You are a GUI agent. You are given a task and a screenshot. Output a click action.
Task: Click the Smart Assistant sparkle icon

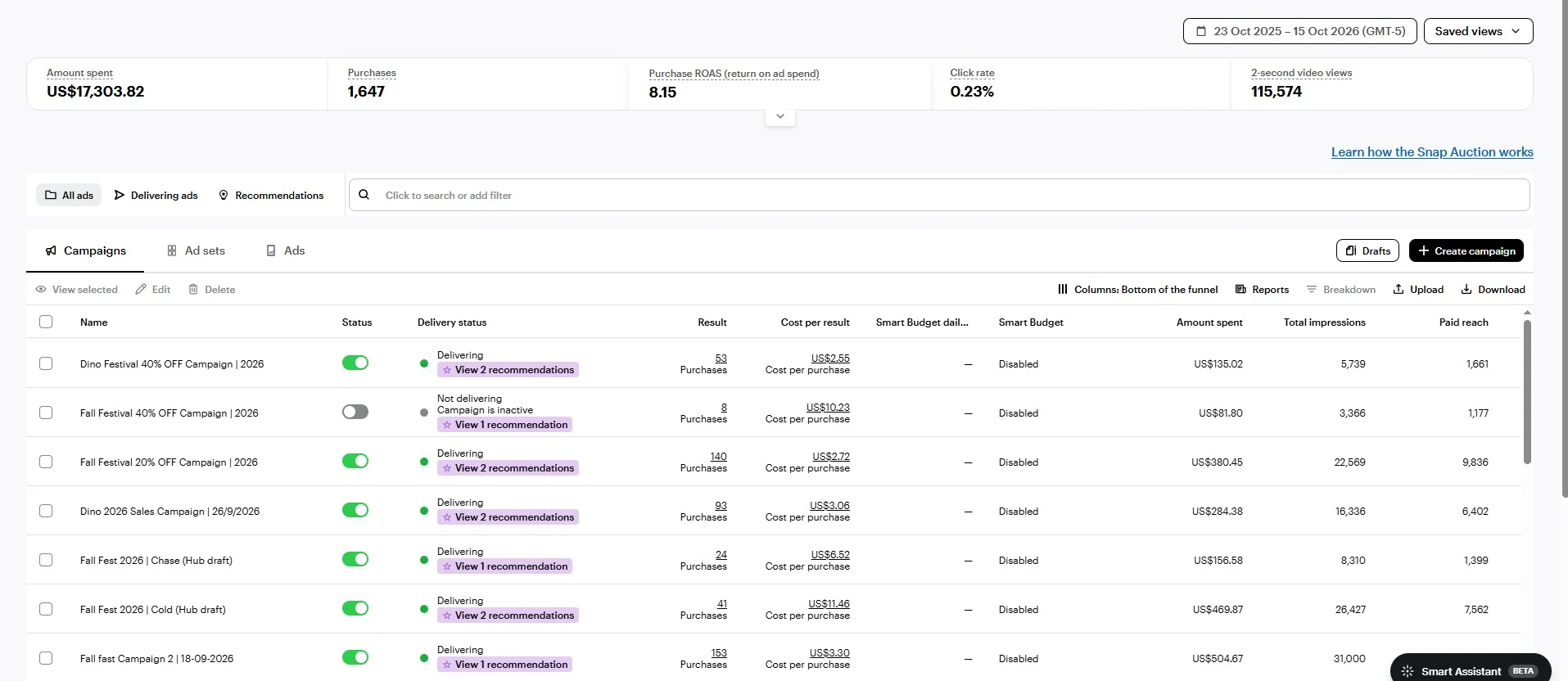[1408, 671]
